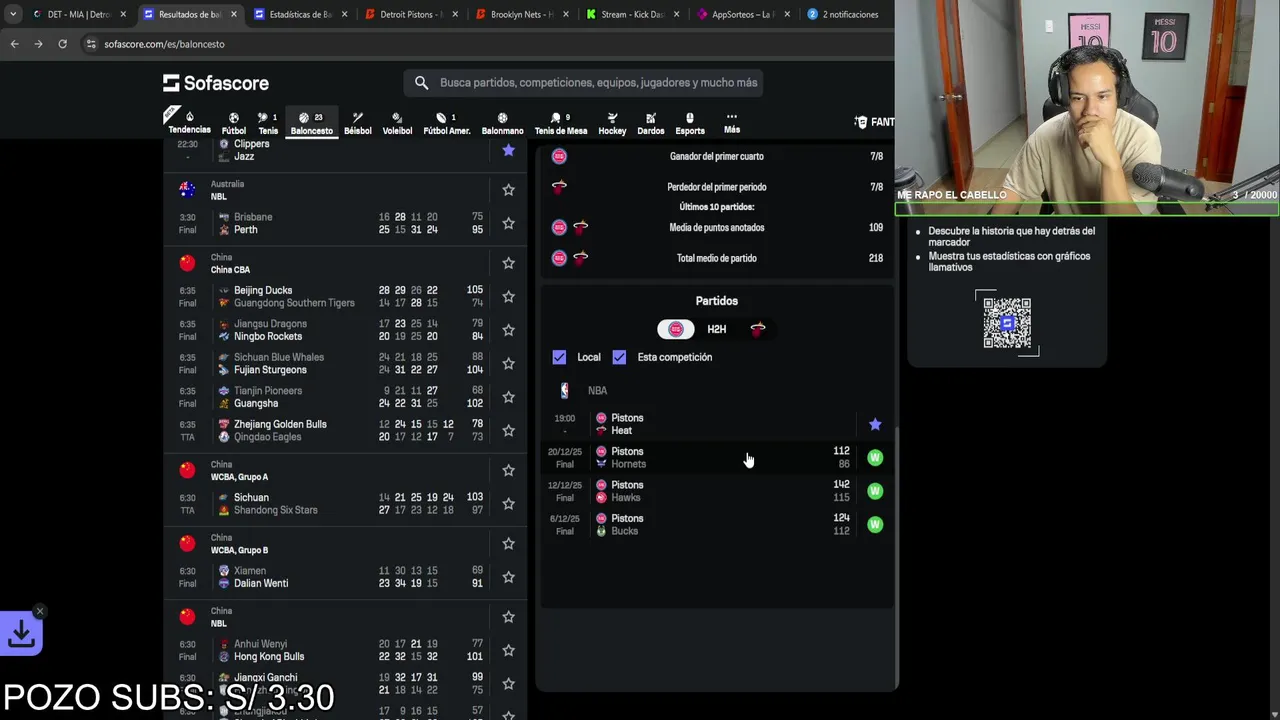Click 'Total medio de partido' stat row
Screen dimensions: 1280x720
coord(717,258)
